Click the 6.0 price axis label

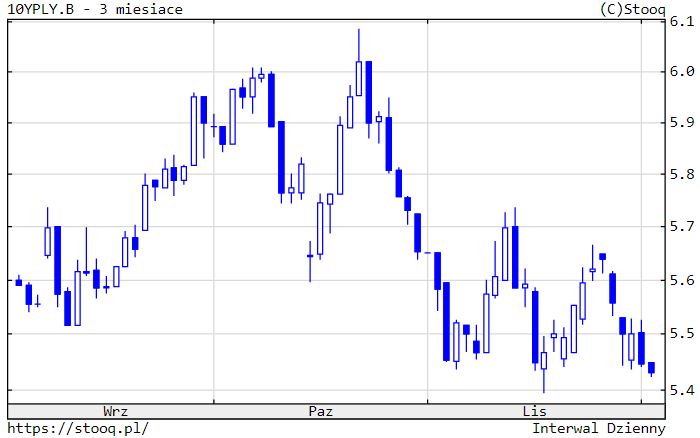click(x=681, y=72)
